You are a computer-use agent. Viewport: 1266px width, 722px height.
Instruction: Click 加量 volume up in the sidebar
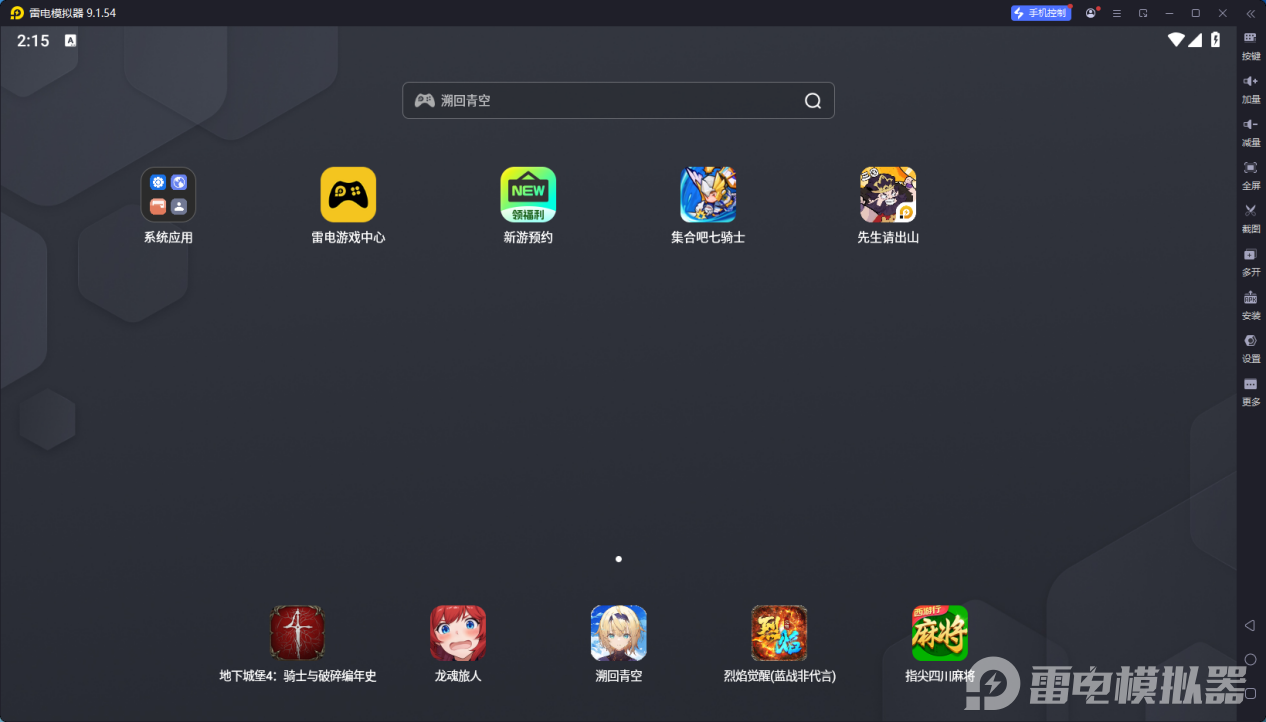pos(1251,88)
